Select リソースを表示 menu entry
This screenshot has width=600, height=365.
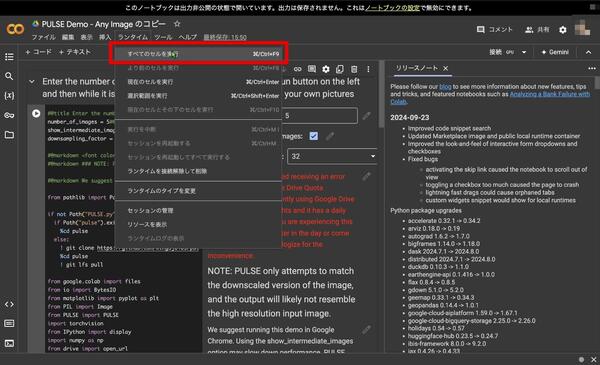[x=198, y=224]
